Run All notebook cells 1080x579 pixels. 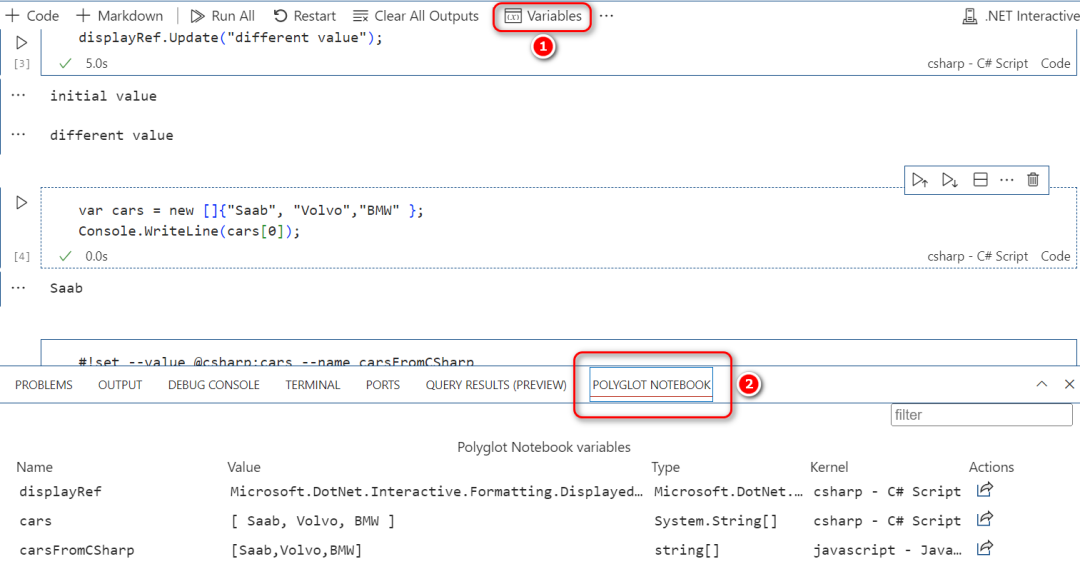222,16
